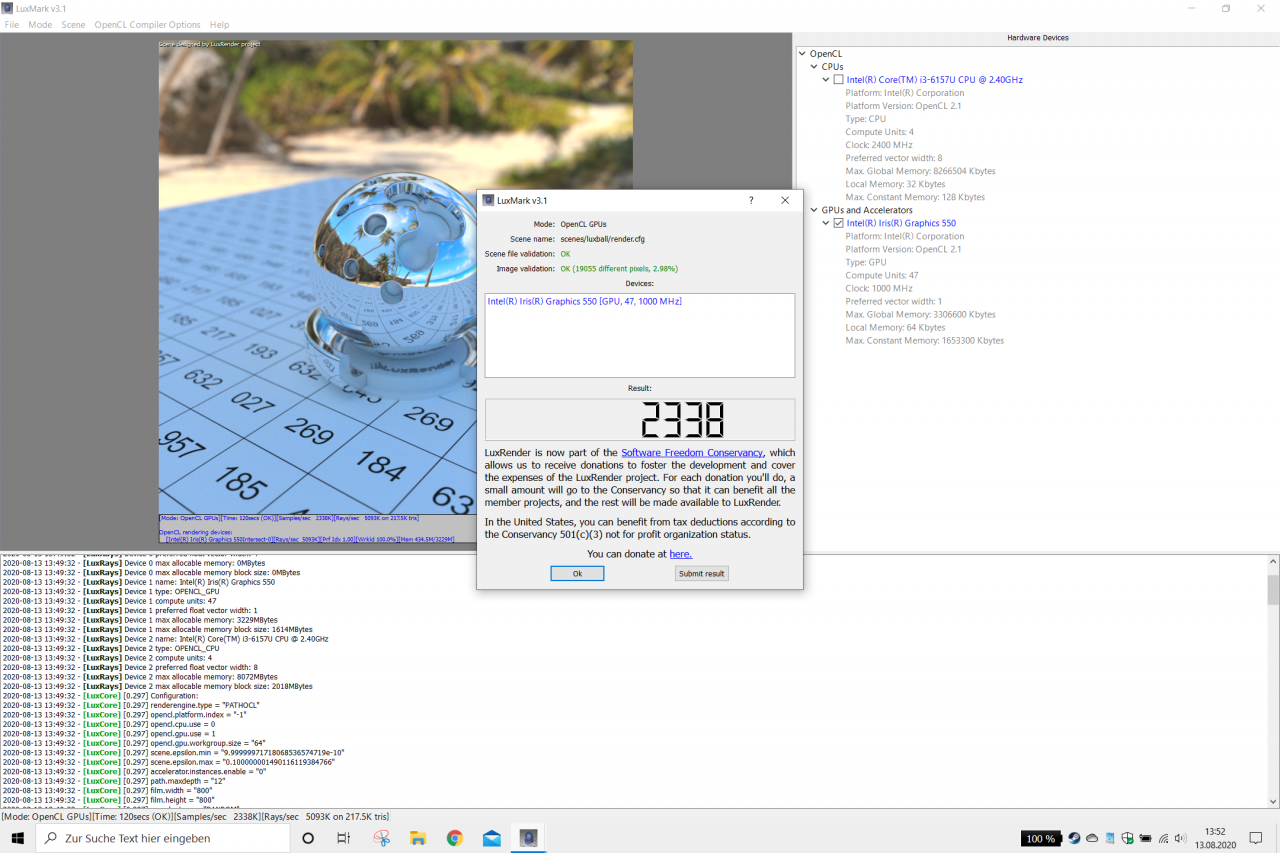The width and height of the screenshot is (1280, 853).
Task: Open the File menu
Action: click(x=12, y=24)
